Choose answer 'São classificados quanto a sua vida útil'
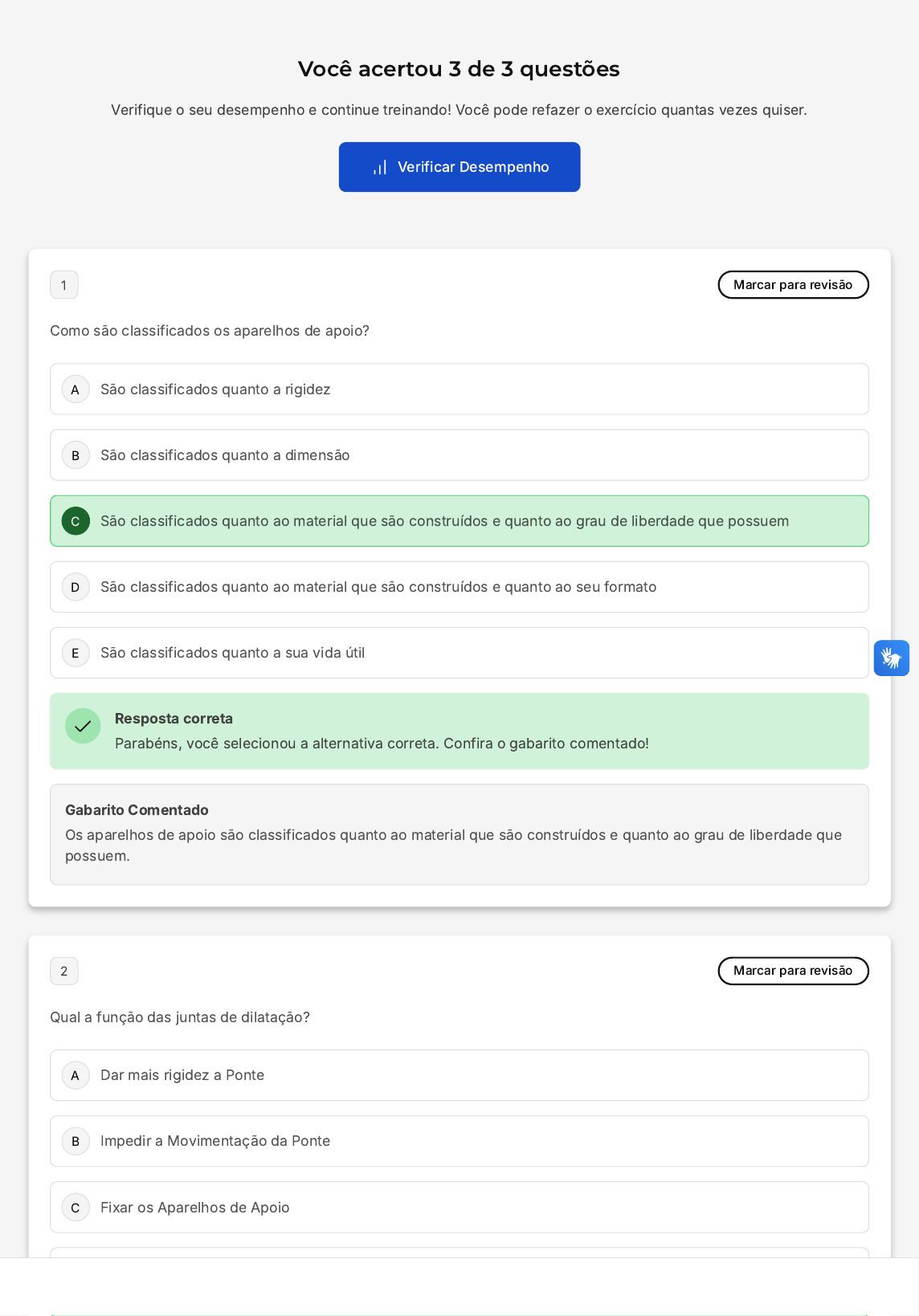 pos(233,653)
